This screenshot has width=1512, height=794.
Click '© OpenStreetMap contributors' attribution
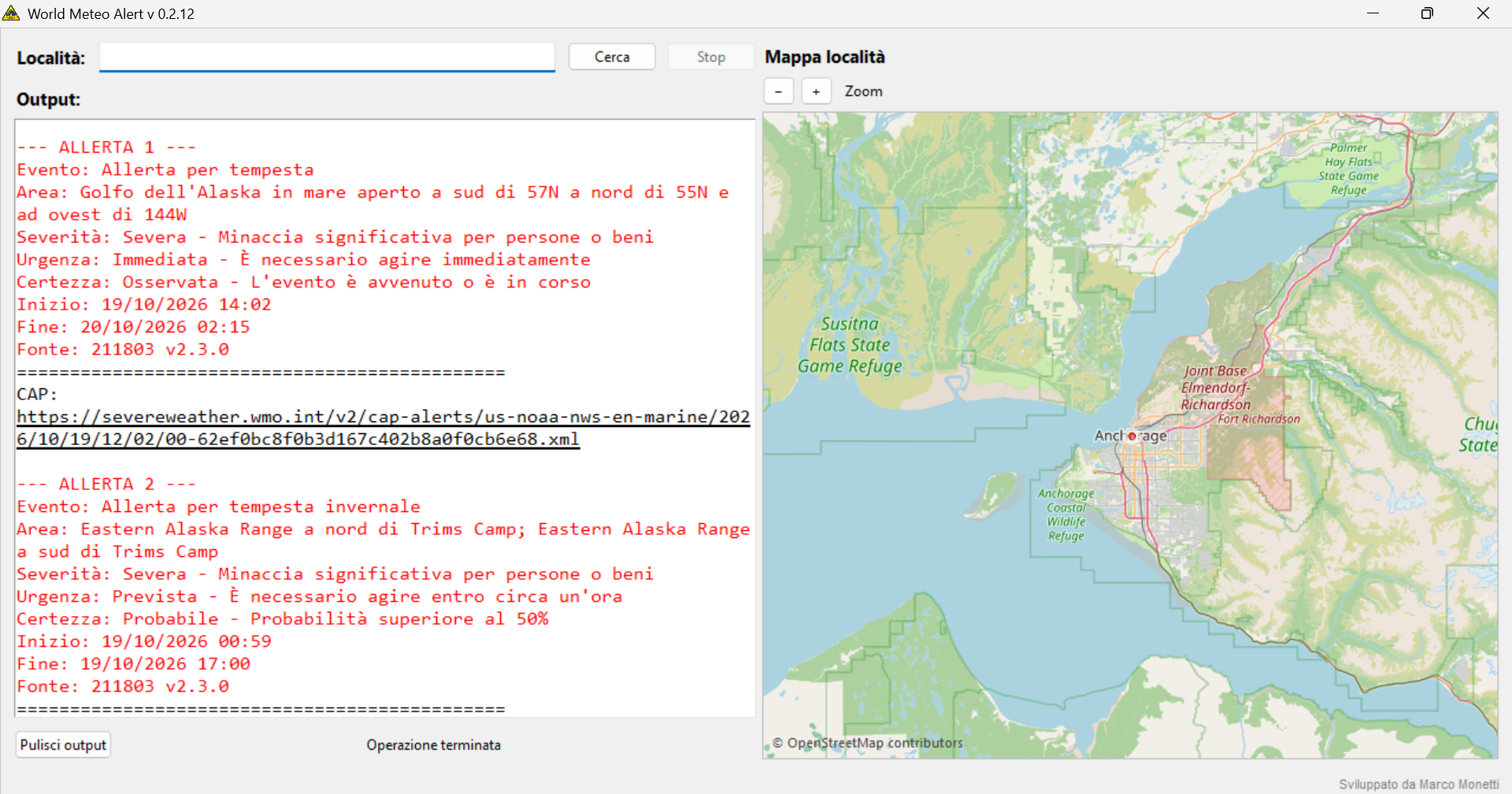pyautogui.click(x=867, y=743)
